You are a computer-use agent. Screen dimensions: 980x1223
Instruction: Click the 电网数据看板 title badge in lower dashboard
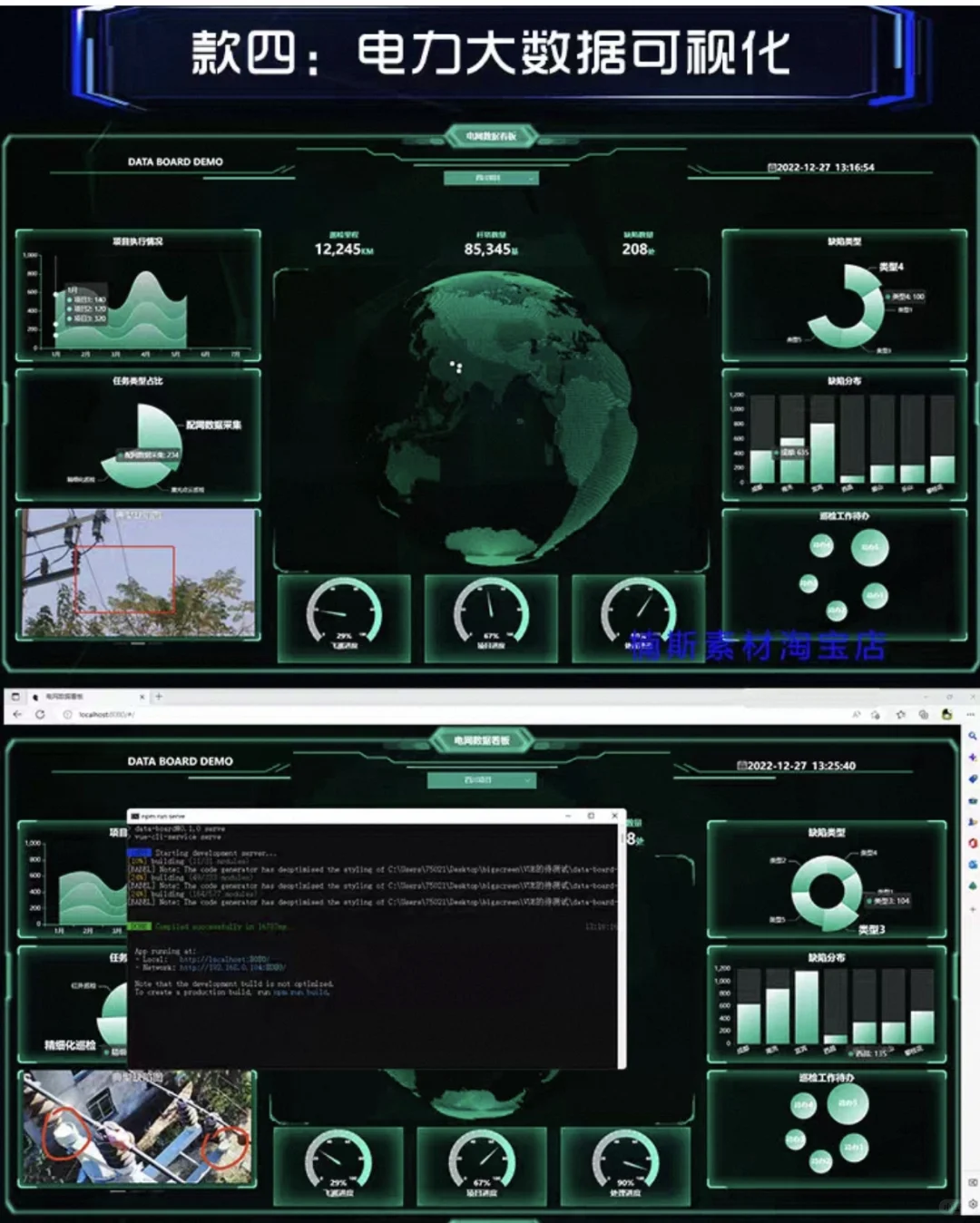tap(482, 740)
